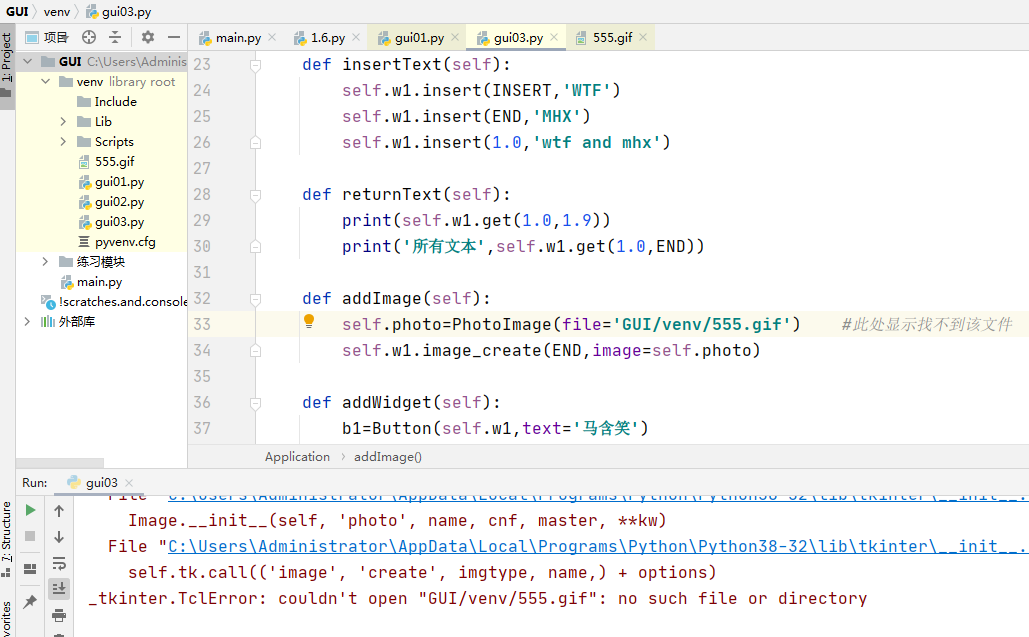Open the tkinter __init__ file link above self.tk.call
This screenshot has width=1029, height=637.
click(x=598, y=546)
